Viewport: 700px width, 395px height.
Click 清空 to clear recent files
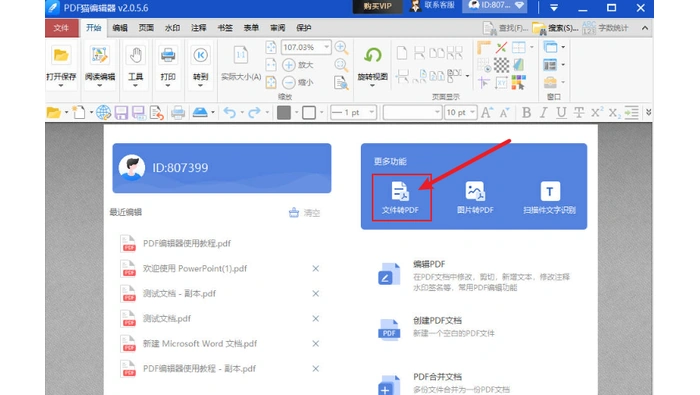tap(305, 213)
